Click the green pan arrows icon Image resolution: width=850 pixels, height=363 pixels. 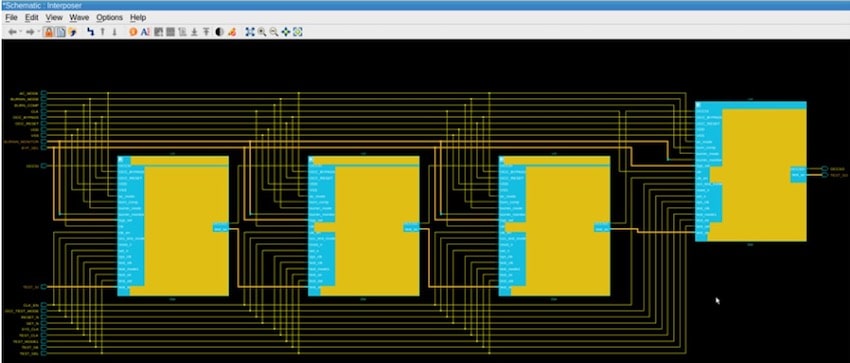tap(286, 32)
